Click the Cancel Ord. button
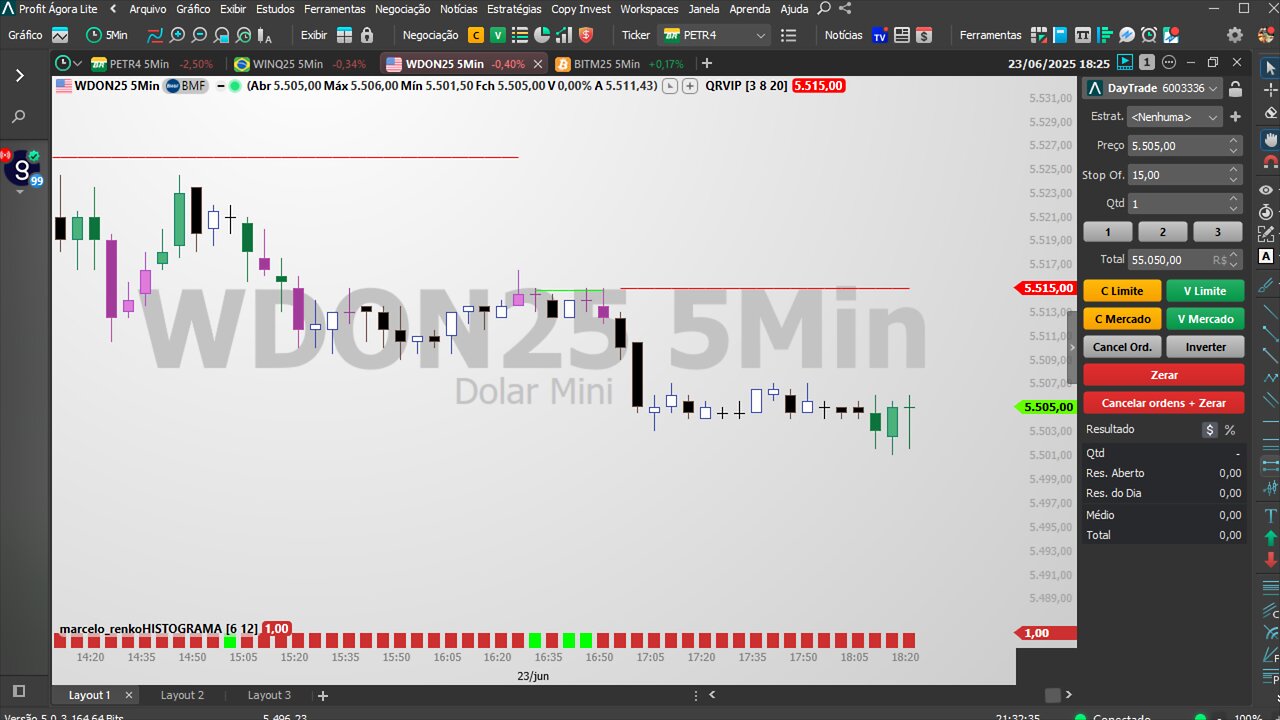The height and width of the screenshot is (720, 1280). [x=1122, y=347]
